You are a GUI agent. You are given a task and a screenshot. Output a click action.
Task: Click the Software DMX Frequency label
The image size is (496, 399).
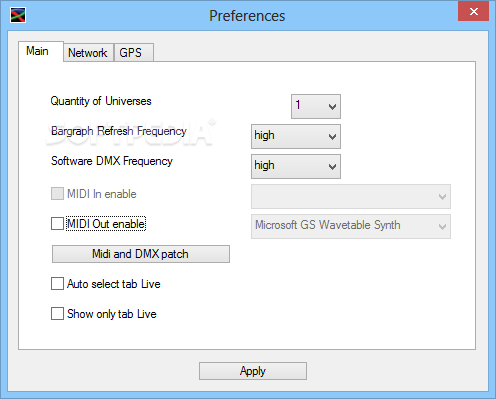click(x=112, y=161)
